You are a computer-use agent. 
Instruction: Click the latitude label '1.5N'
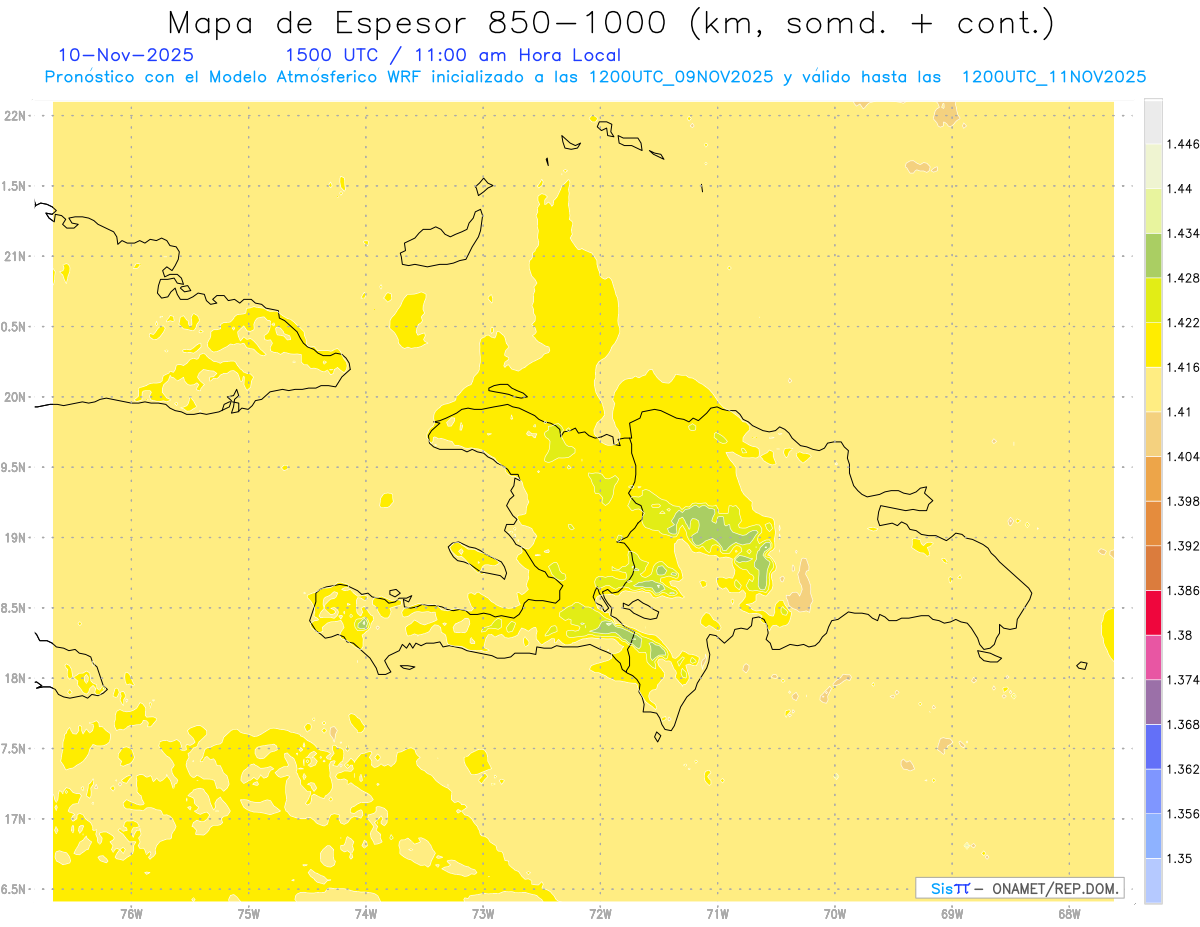click(x=15, y=186)
